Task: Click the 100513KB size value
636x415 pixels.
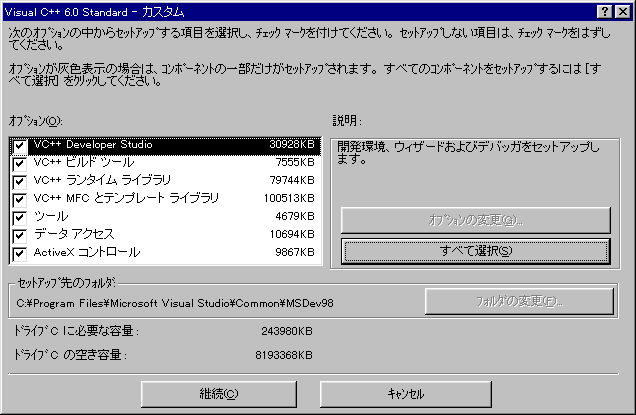Action: [x=289, y=198]
